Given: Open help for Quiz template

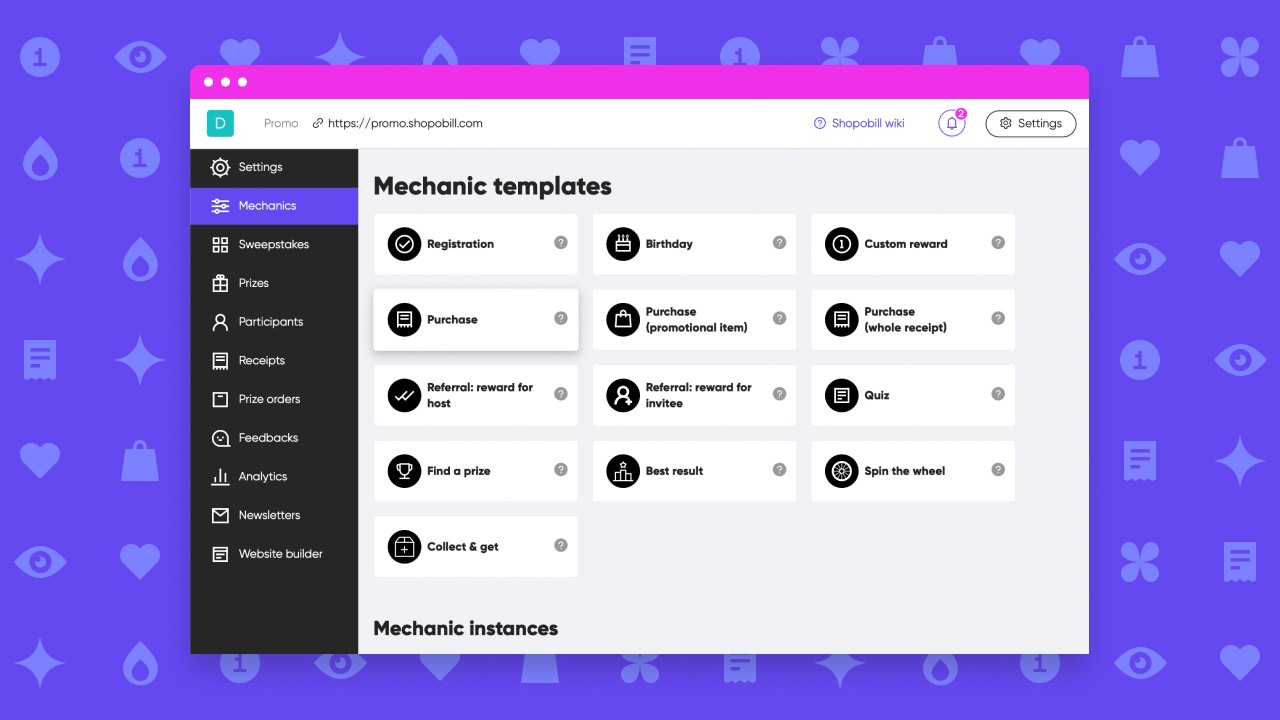Looking at the screenshot, I should [998, 394].
